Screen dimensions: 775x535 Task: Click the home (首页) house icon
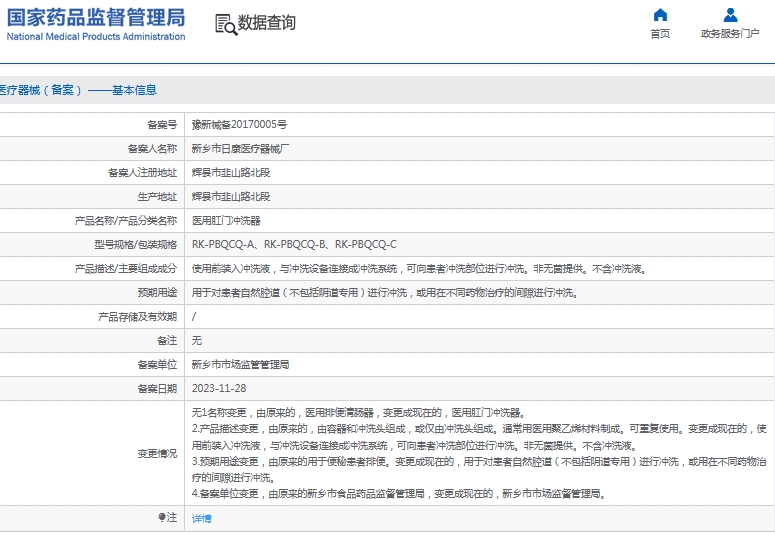click(x=660, y=15)
